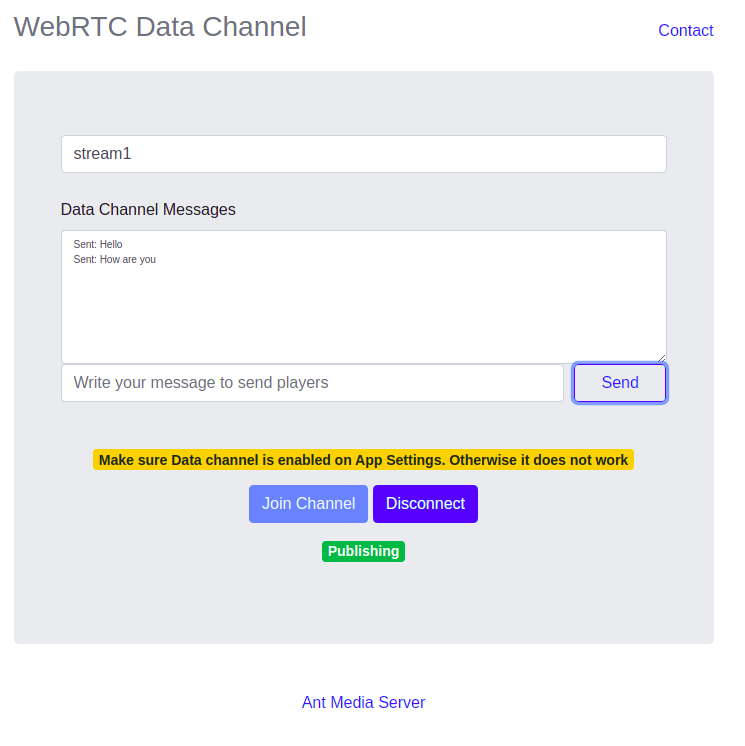Viewport: 745px width, 746px height.
Task: Disconnect from the data channel
Action: tap(425, 504)
